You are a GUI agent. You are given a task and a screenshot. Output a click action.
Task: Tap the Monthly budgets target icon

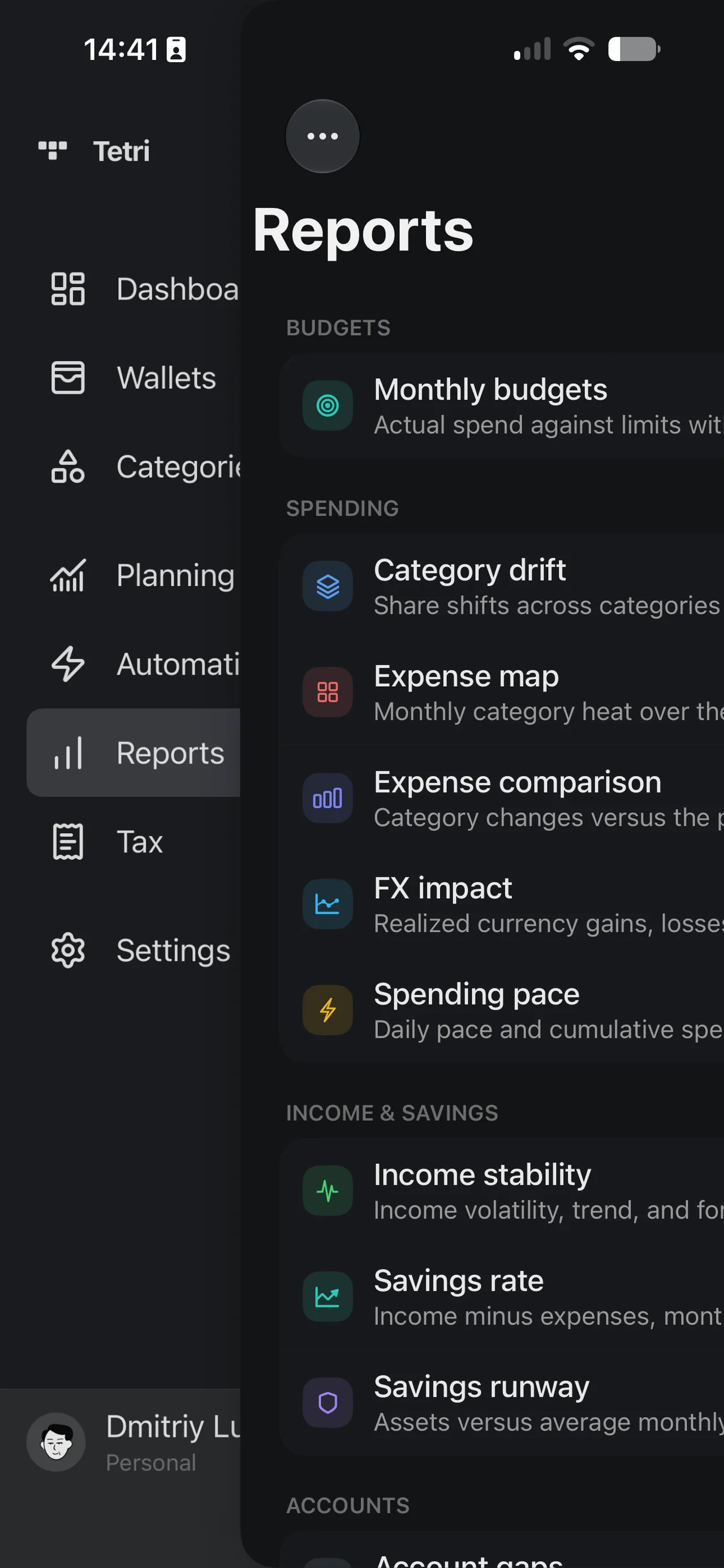click(327, 405)
